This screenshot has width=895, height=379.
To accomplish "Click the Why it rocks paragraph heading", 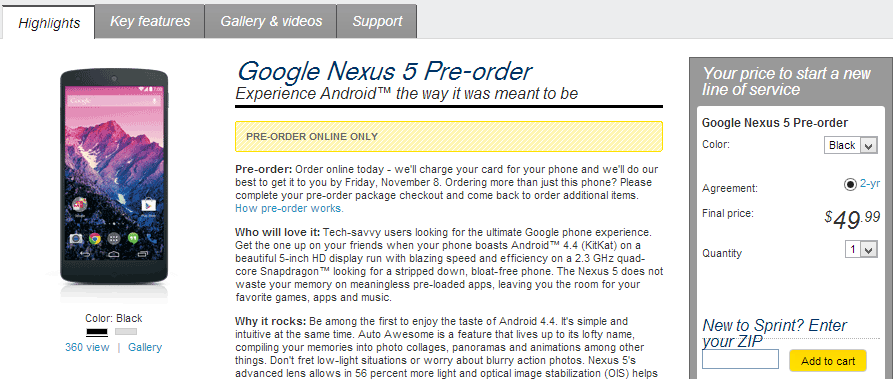I will pyautogui.click(x=270, y=321).
